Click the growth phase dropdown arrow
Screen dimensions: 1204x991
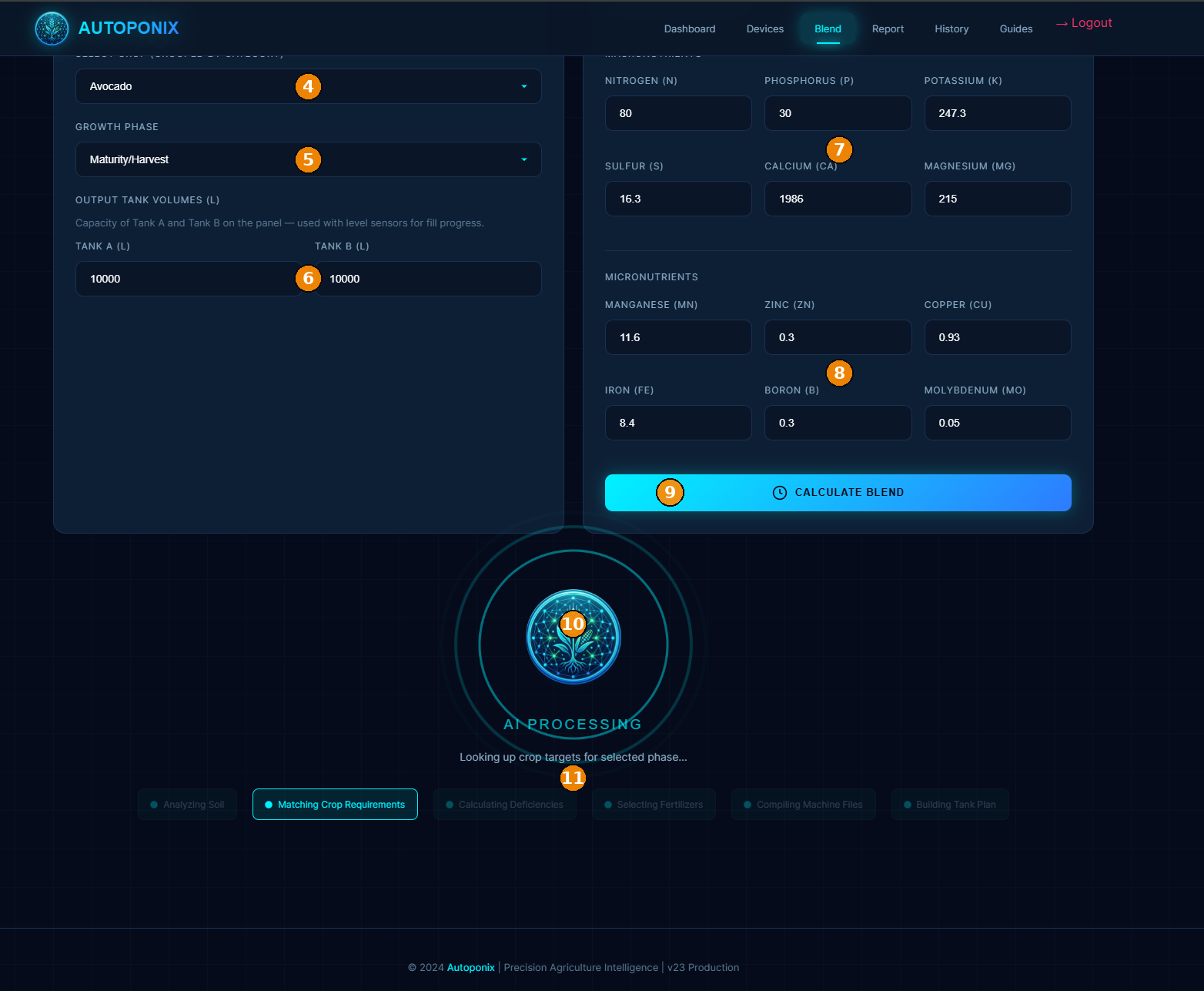pos(524,159)
